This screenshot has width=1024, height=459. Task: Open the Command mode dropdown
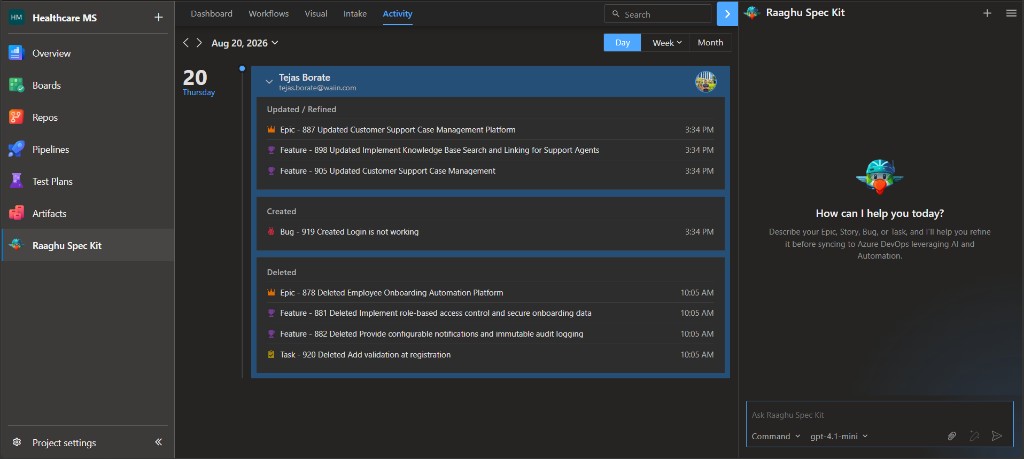pos(776,436)
